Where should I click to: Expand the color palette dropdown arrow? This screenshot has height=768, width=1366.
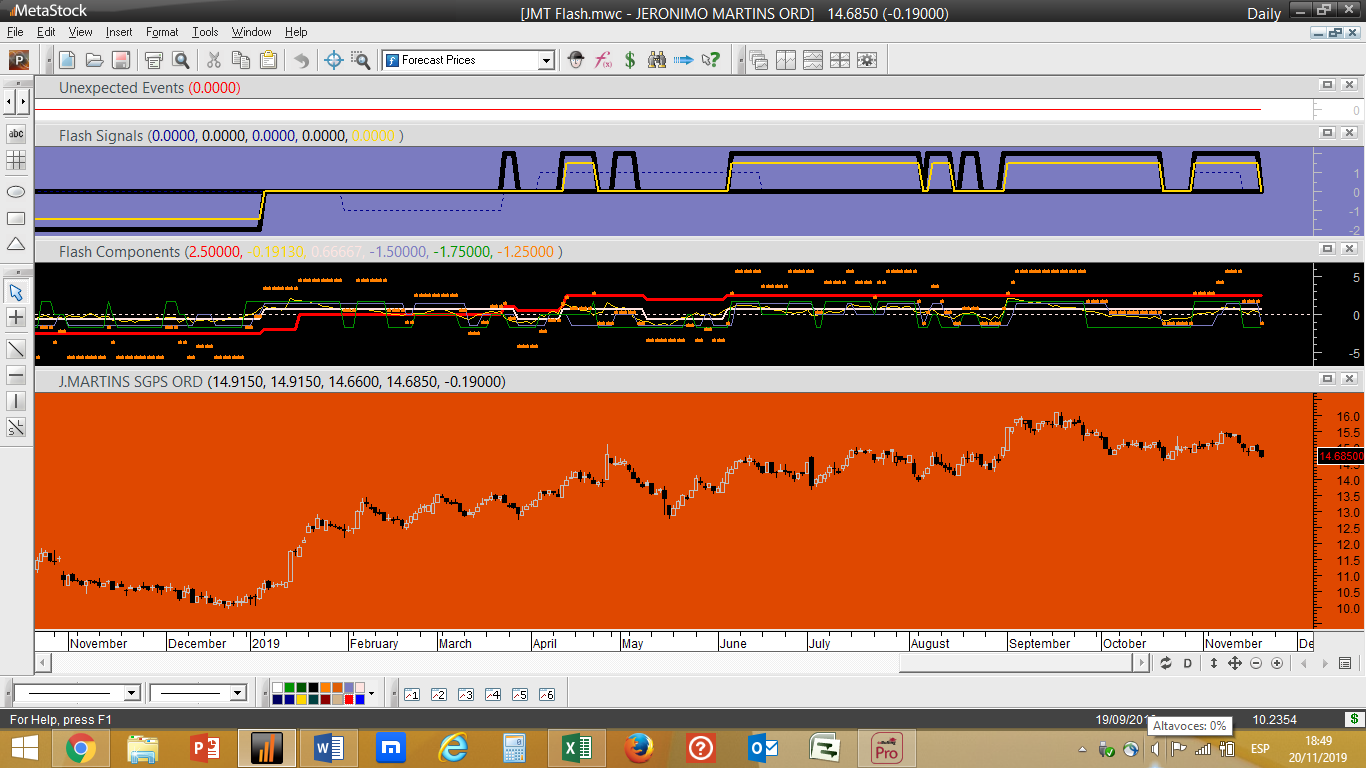tap(372, 693)
